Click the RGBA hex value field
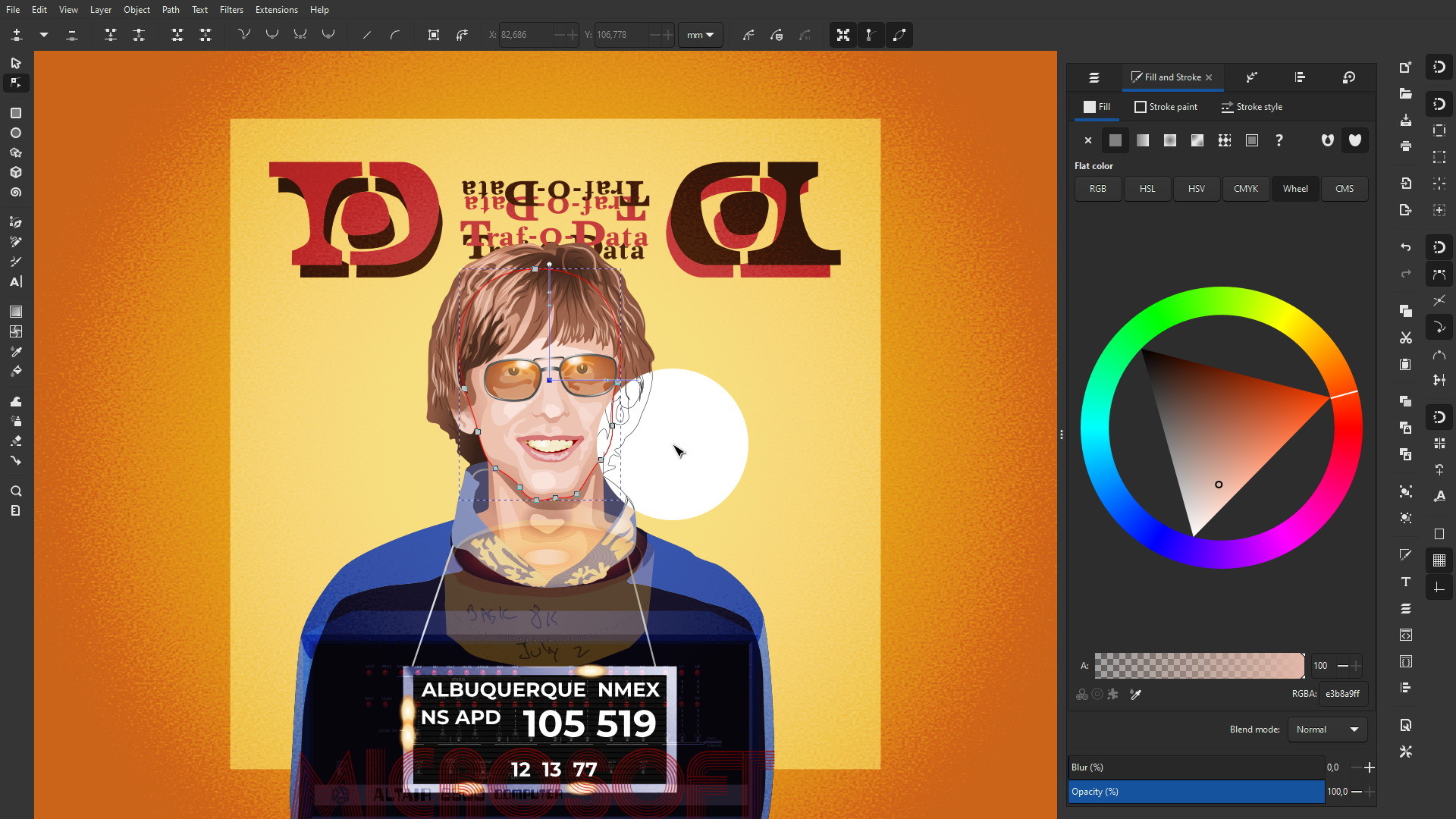 pos(1341,694)
